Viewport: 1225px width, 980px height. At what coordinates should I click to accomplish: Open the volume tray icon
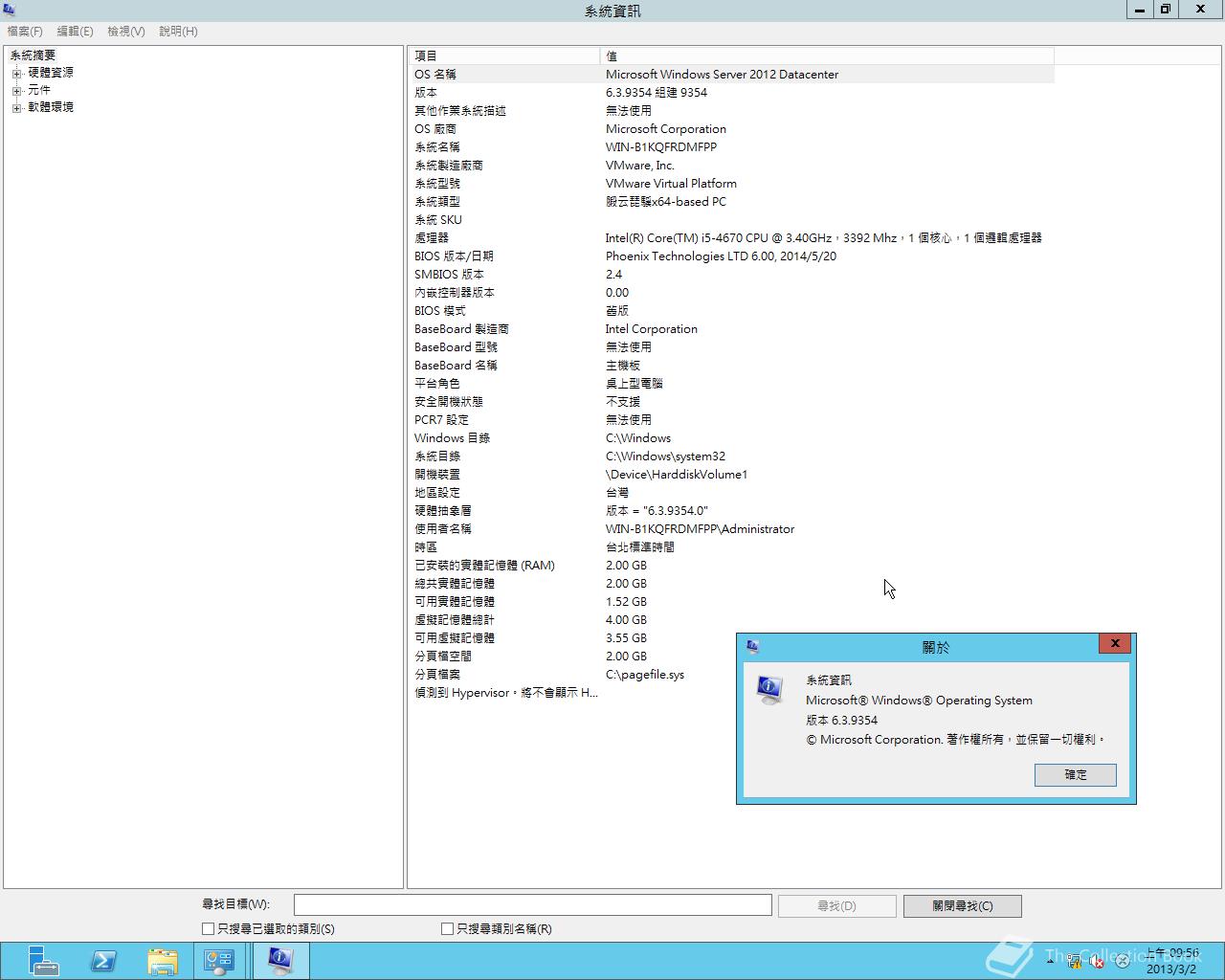coord(1099,961)
